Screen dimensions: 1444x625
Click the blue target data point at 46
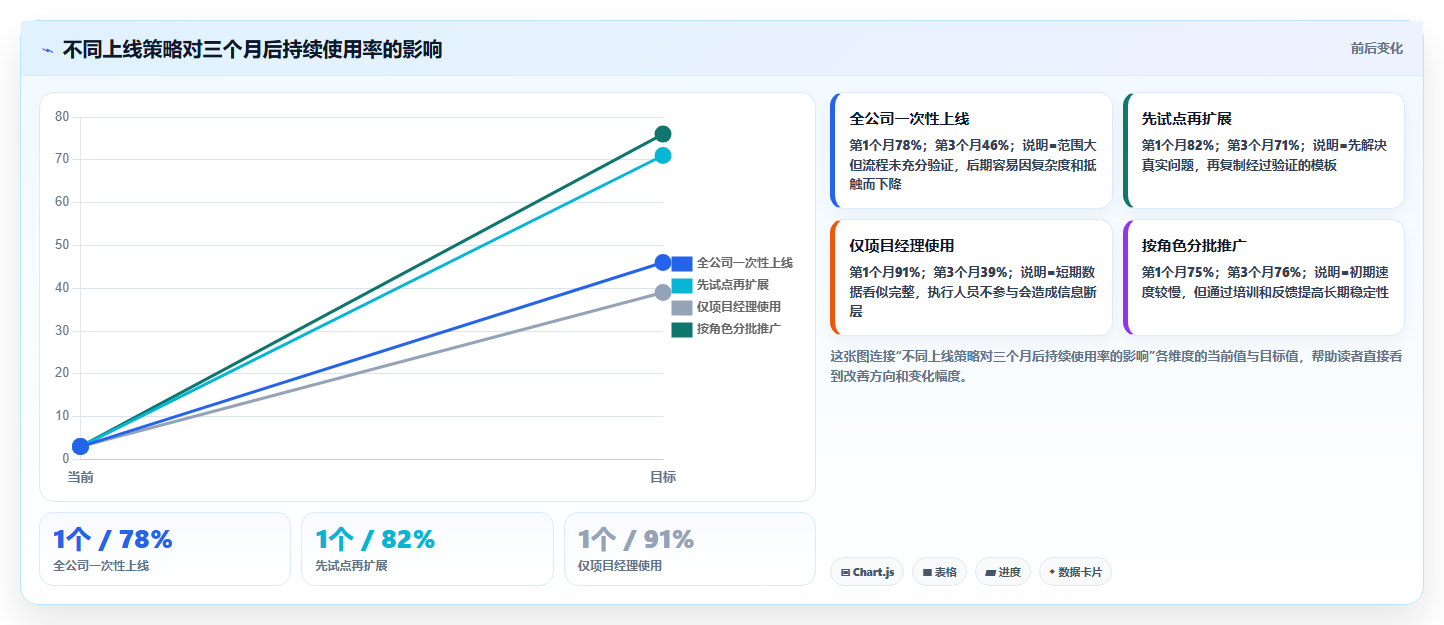pyautogui.click(x=662, y=262)
